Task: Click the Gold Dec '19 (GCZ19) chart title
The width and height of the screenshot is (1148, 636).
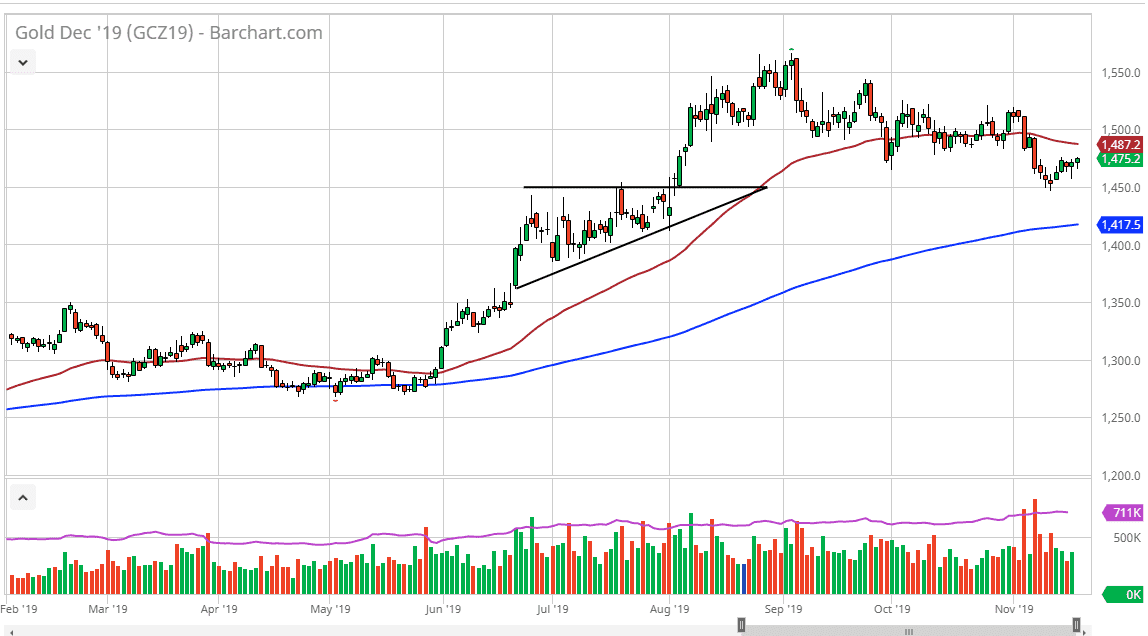Action: (110, 32)
